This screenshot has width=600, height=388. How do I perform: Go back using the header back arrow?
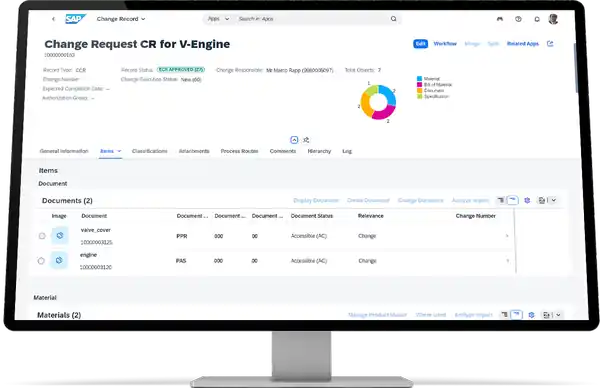(54, 19)
